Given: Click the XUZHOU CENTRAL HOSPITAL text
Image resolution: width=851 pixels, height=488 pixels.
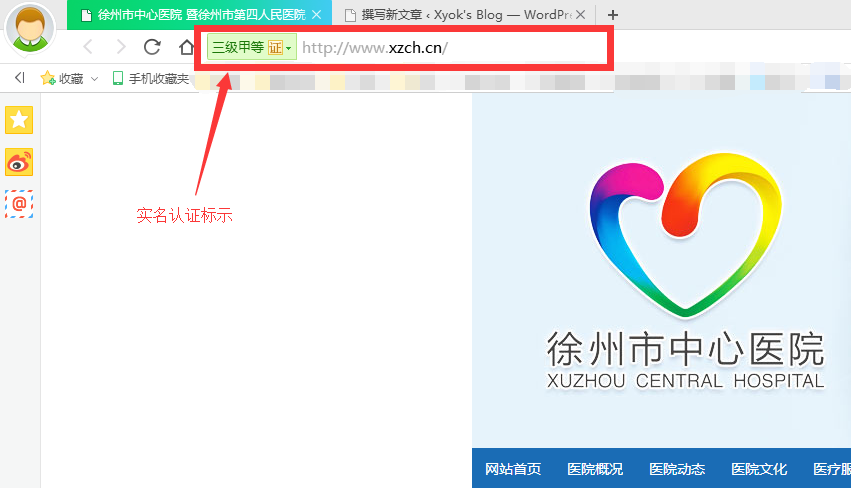Looking at the screenshot, I should 685,381.
